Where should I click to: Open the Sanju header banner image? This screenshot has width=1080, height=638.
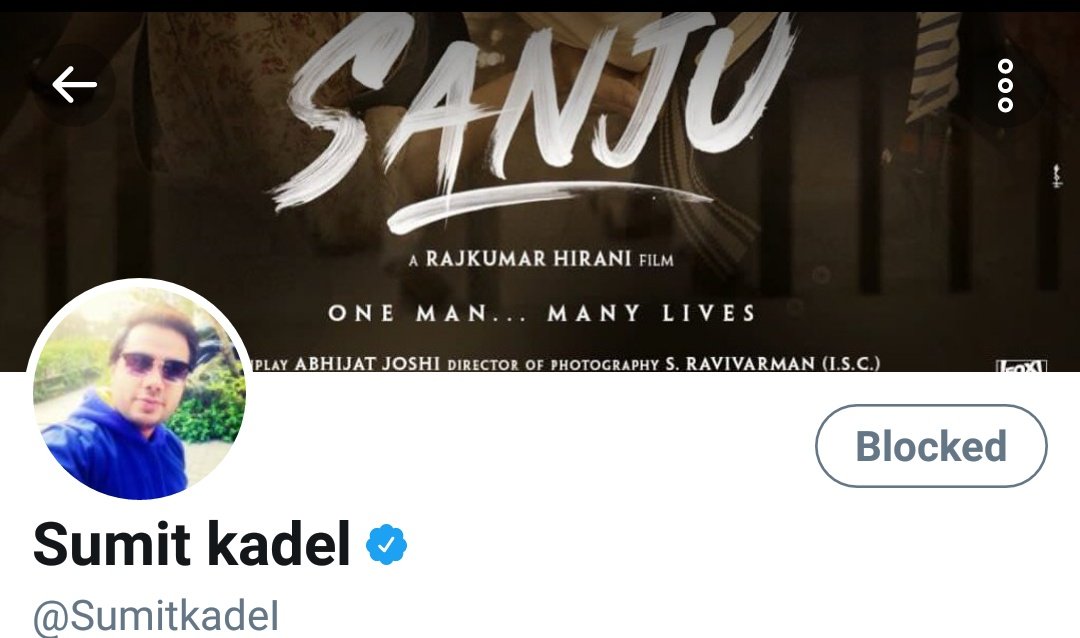(540, 192)
